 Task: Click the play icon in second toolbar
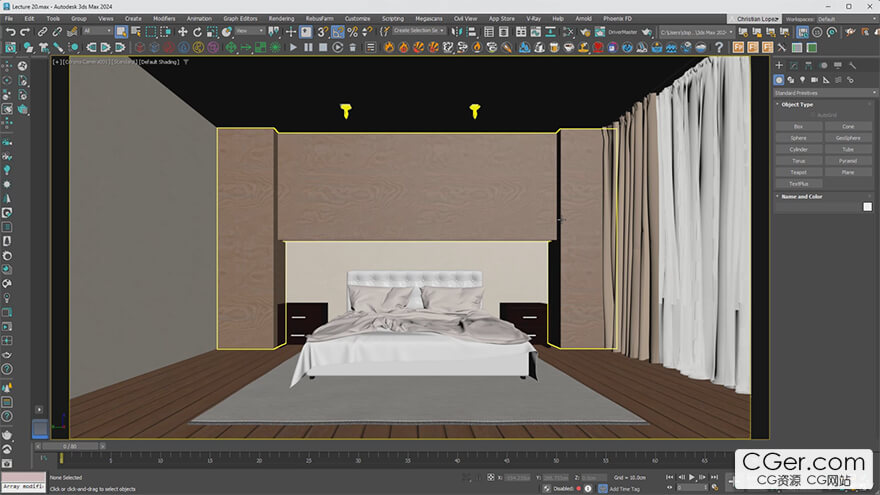click(293, 48)
